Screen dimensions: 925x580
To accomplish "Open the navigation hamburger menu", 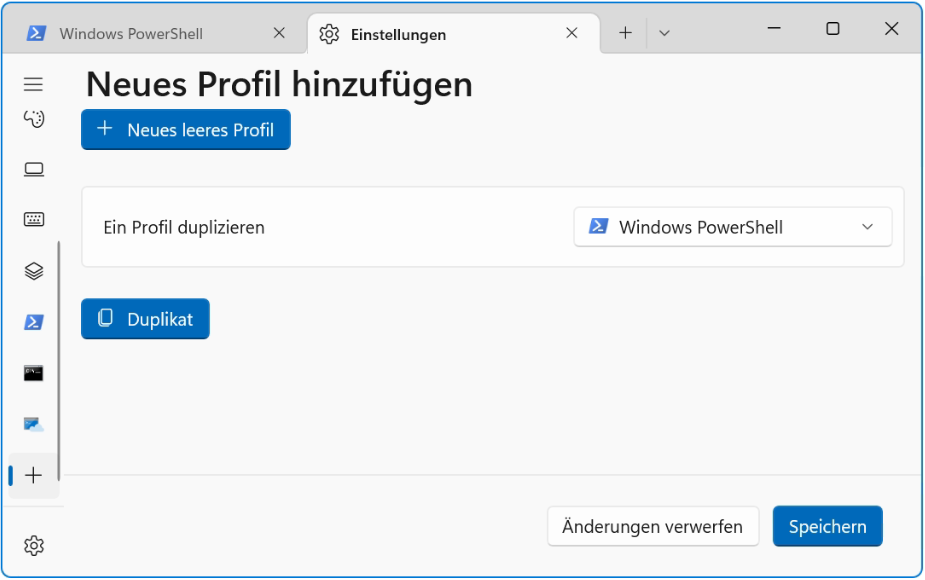I will coord(34,85).
